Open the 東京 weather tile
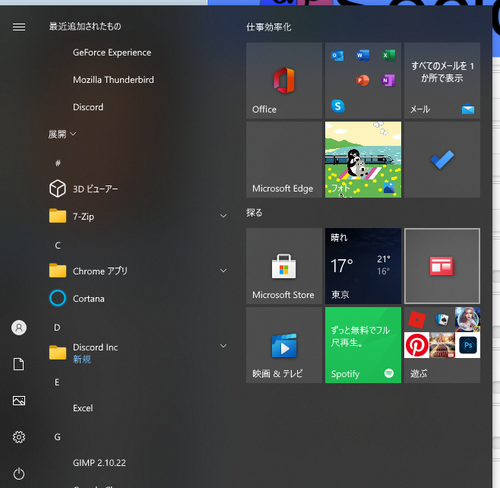Viewport: 500px width, 488px height. (363, 266)
